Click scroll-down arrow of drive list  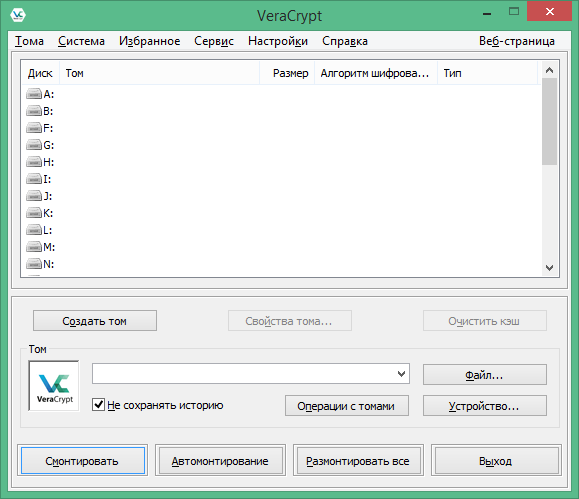[549, 267]
